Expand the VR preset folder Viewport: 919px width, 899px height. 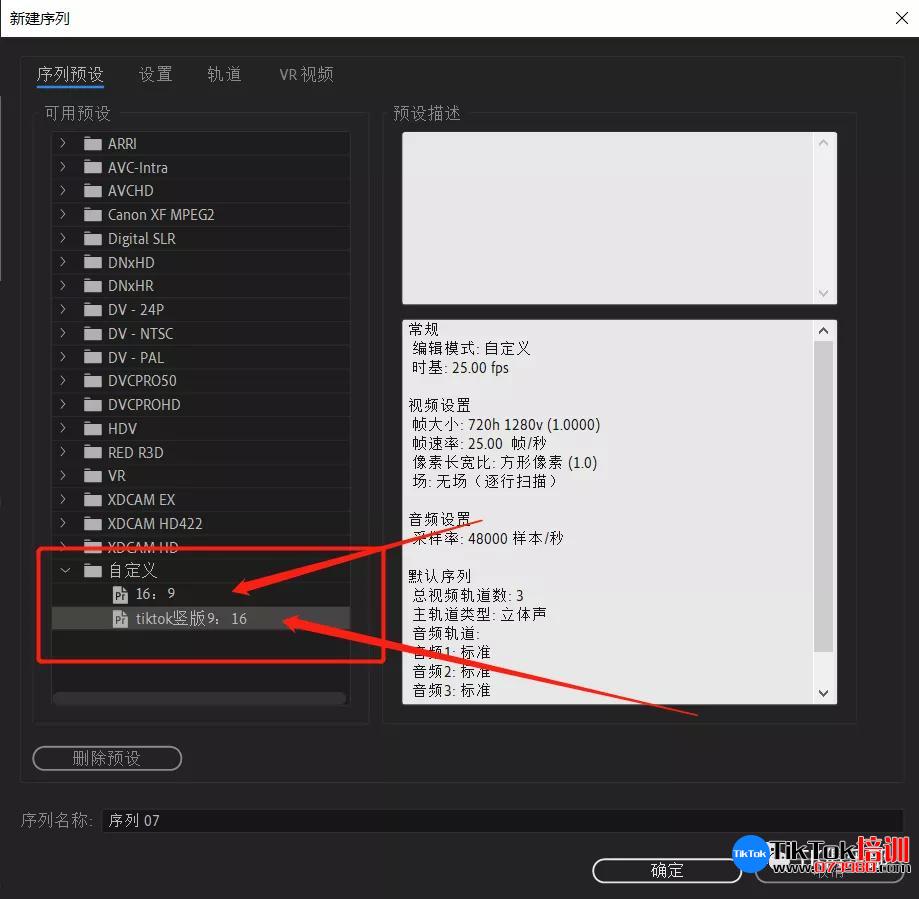[63, 475]
